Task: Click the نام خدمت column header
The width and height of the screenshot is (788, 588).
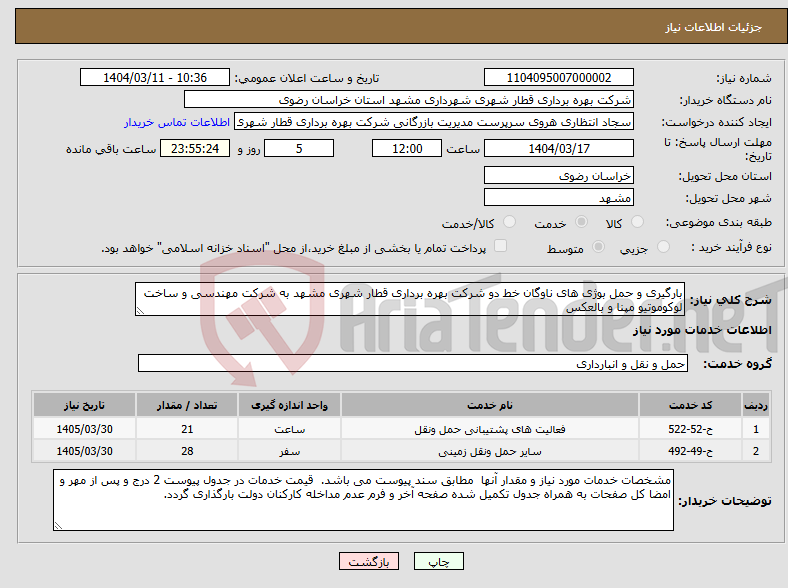Action: point(490,405)
